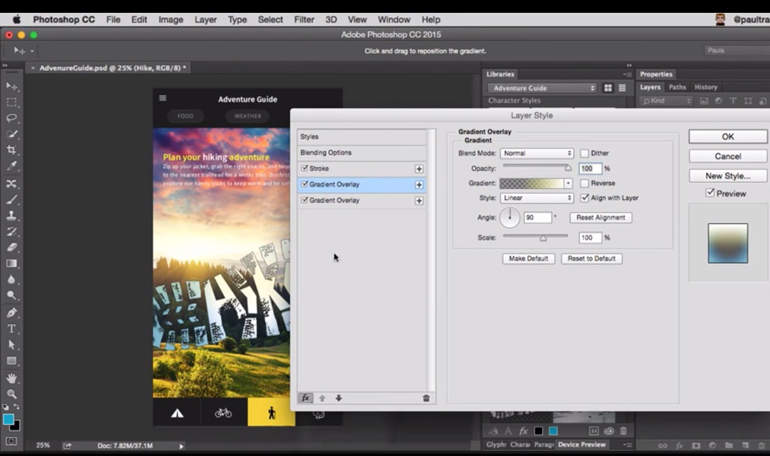770x456 pixels.
Task: Select the Lasso tool
Action: 12,118
